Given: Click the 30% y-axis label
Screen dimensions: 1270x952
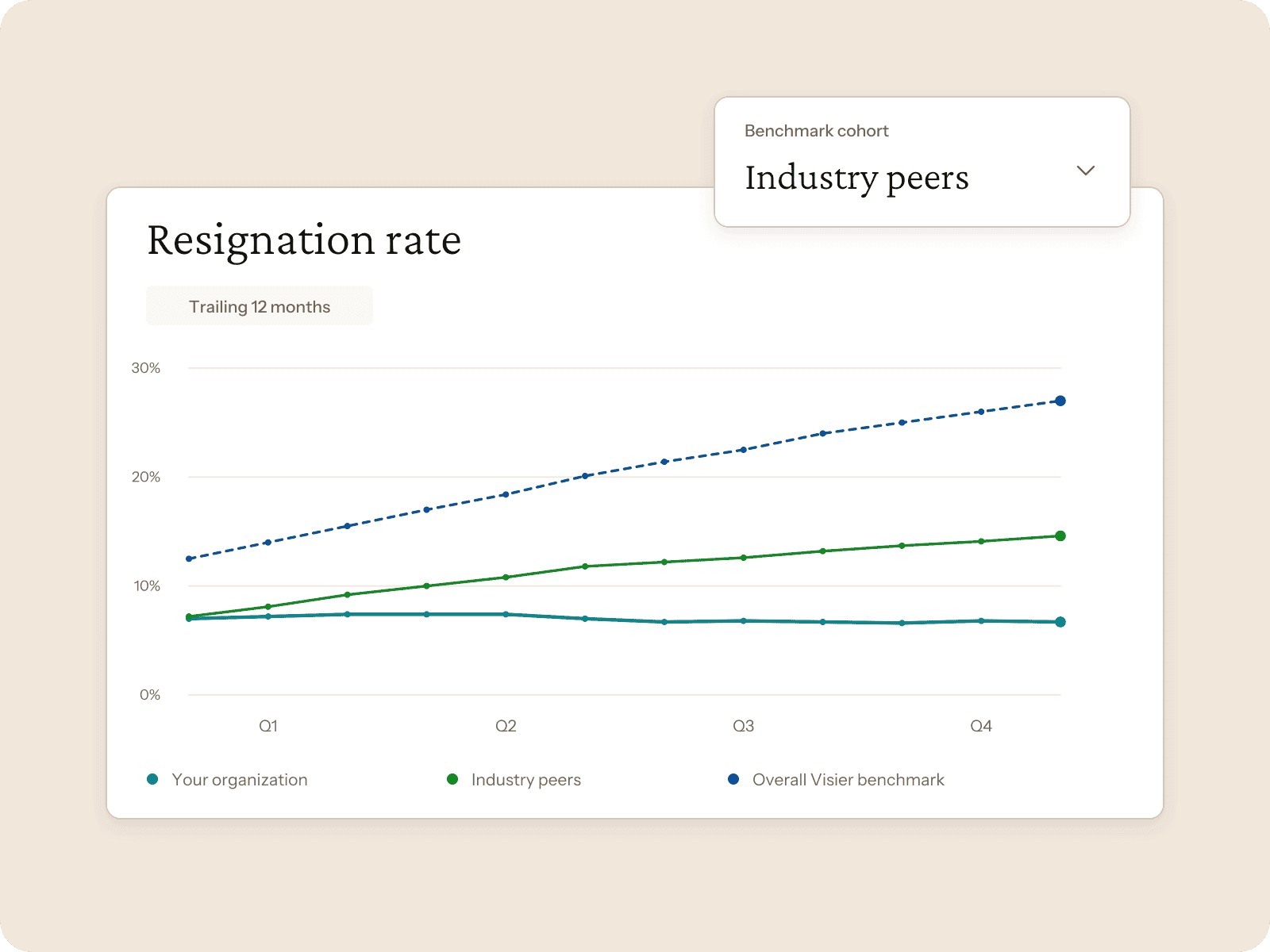Looking at the screenshot, I should 146,368.
